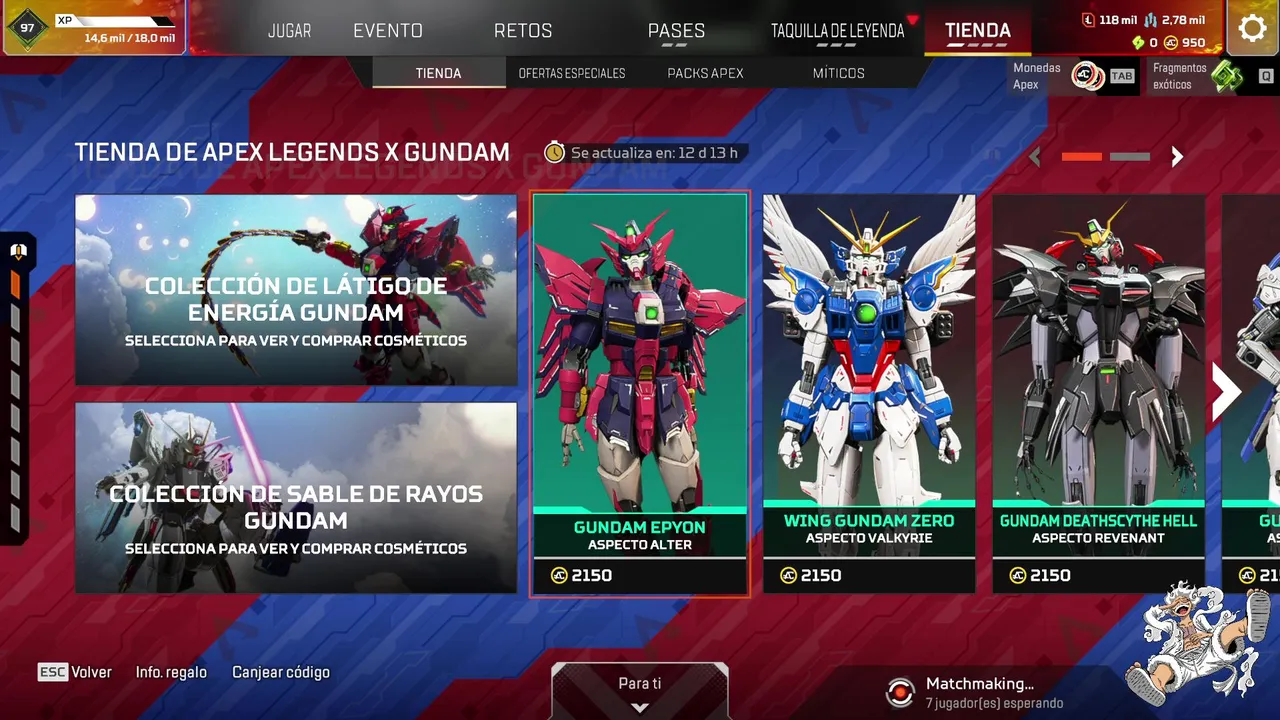The width and height of the screenshot is (1280, 720).
Task: Open Colección de Sable de Rayos Gundam
Action: 296,498
